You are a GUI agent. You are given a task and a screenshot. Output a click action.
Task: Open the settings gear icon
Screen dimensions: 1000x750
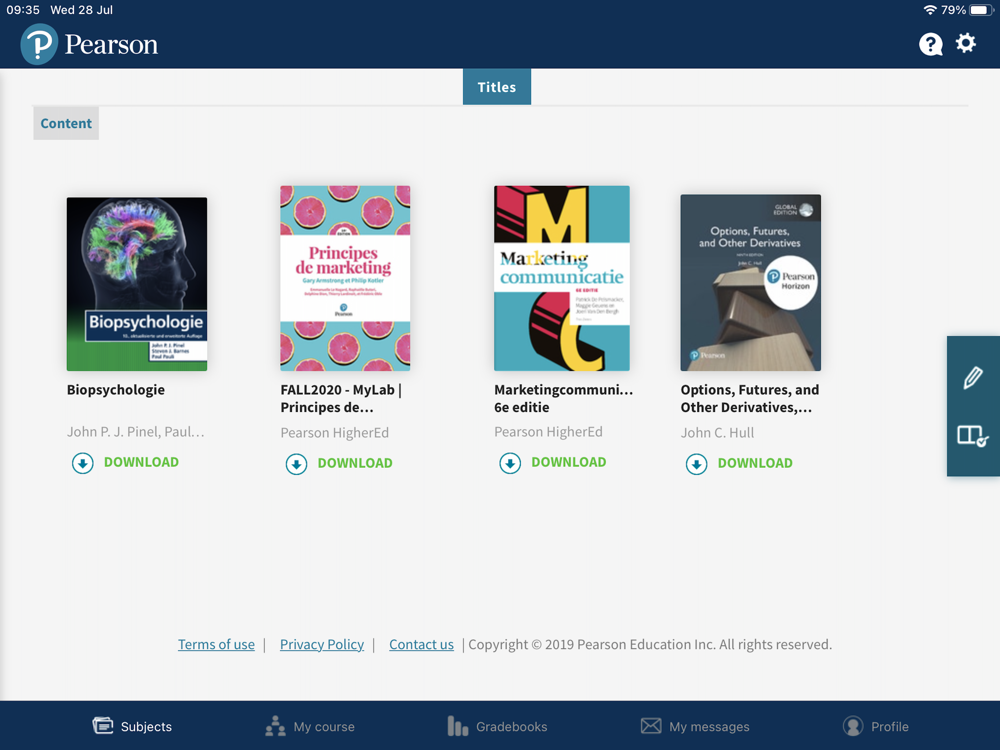pyautogui.click(x=966, y=43)
